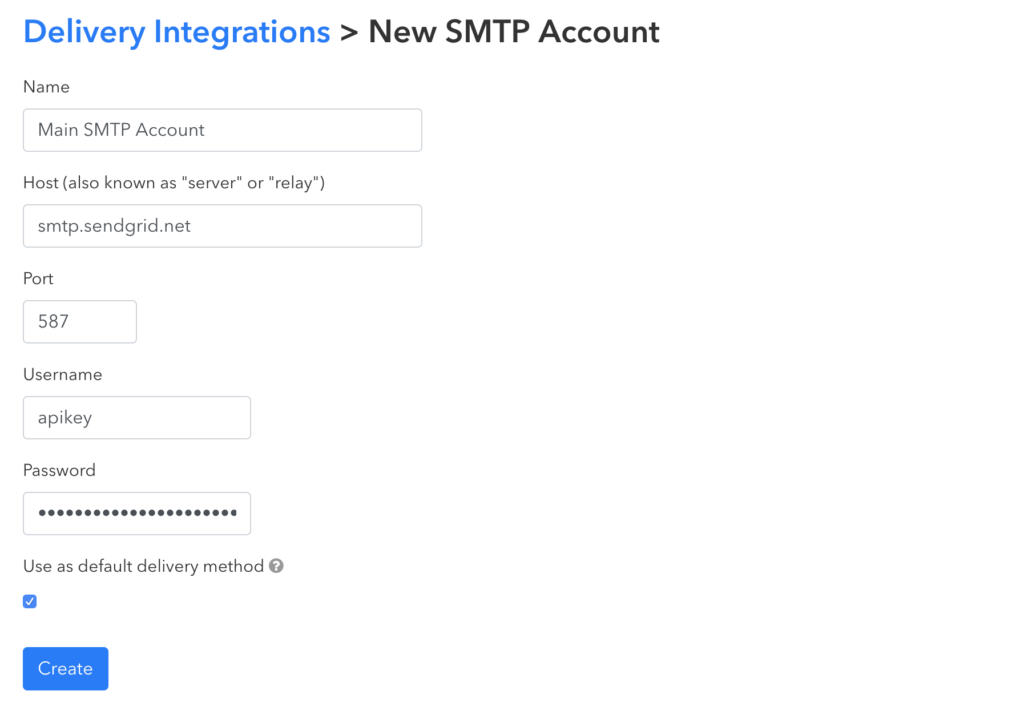Click the Password label text
The image size is (1024, 711).
tap(59, 471)
